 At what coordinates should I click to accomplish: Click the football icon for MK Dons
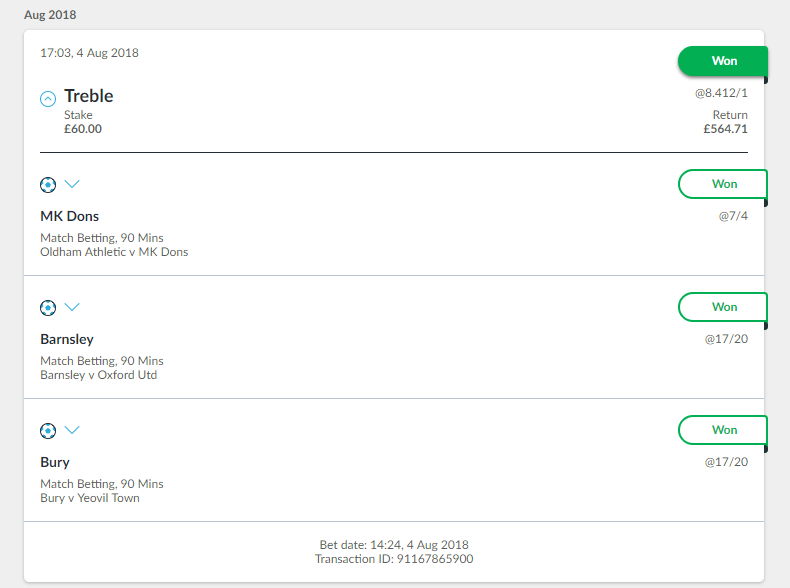click(x=48, y=185)
